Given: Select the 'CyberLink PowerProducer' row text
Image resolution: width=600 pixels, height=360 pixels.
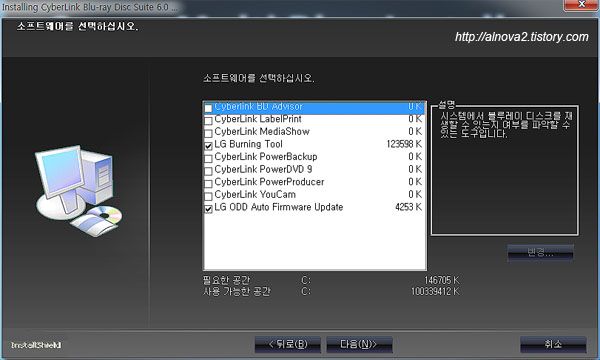Looking at the screenshot, I should (x=269, y=182).
